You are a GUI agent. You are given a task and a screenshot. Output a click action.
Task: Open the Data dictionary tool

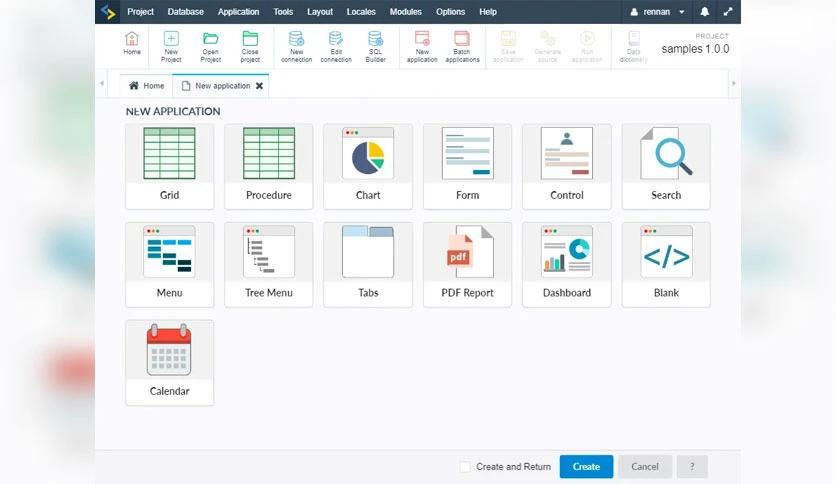tap(633, 47)
